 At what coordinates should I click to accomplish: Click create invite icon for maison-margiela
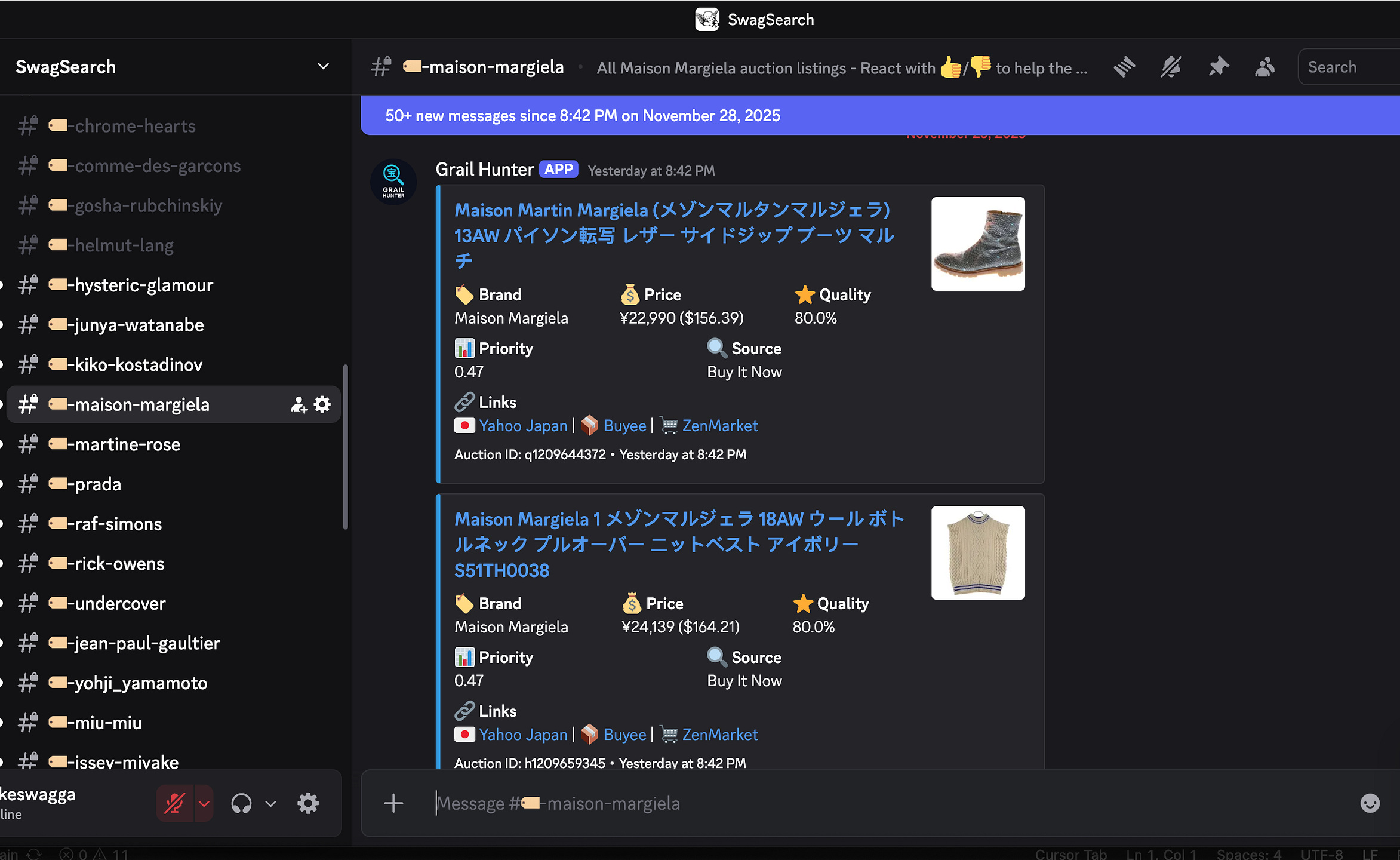click(x=299, y=404)
